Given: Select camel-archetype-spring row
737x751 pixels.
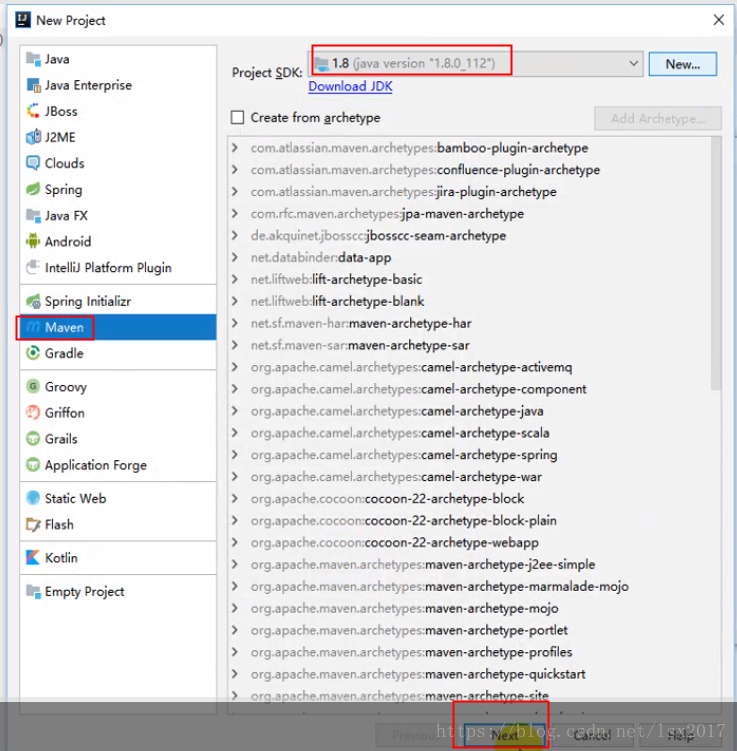Looking at the screenshot, I should point(470,455).
